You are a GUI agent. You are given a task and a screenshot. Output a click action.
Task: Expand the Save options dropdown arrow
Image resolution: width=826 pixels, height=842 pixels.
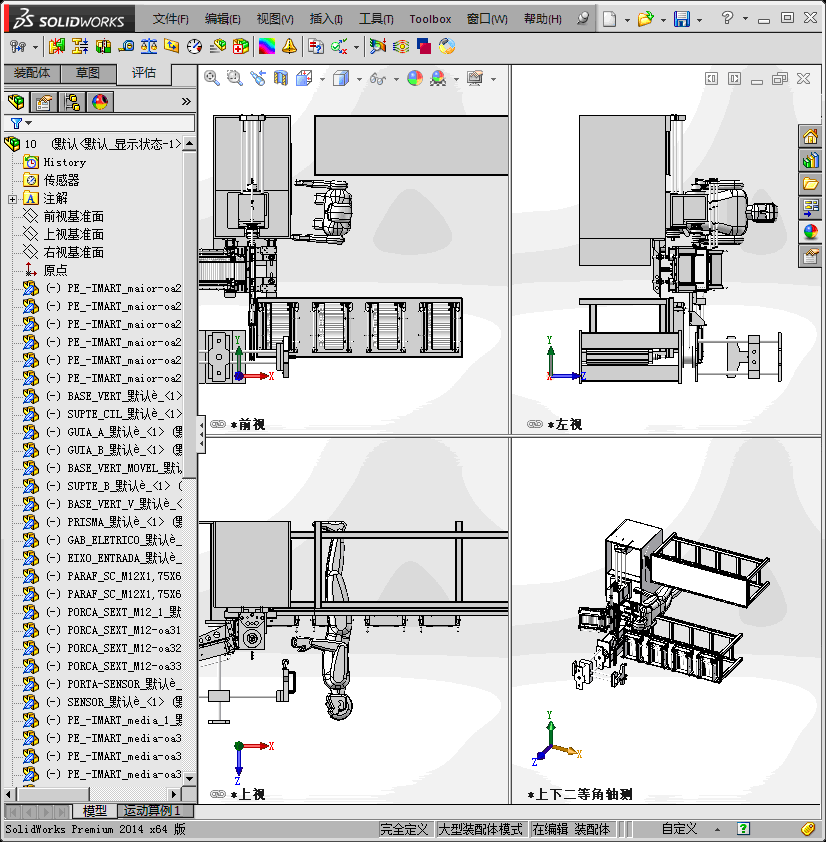(699, 20)
